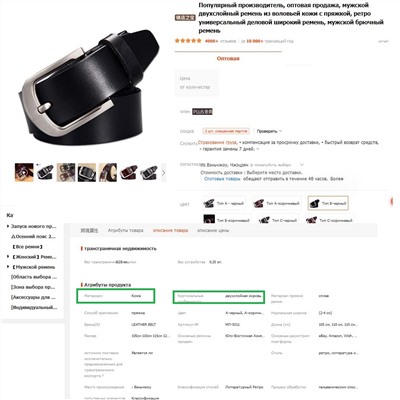400x400 pixels.
Task: Select the brown belt gallery thumbnail
Action: tap(128, 172)
